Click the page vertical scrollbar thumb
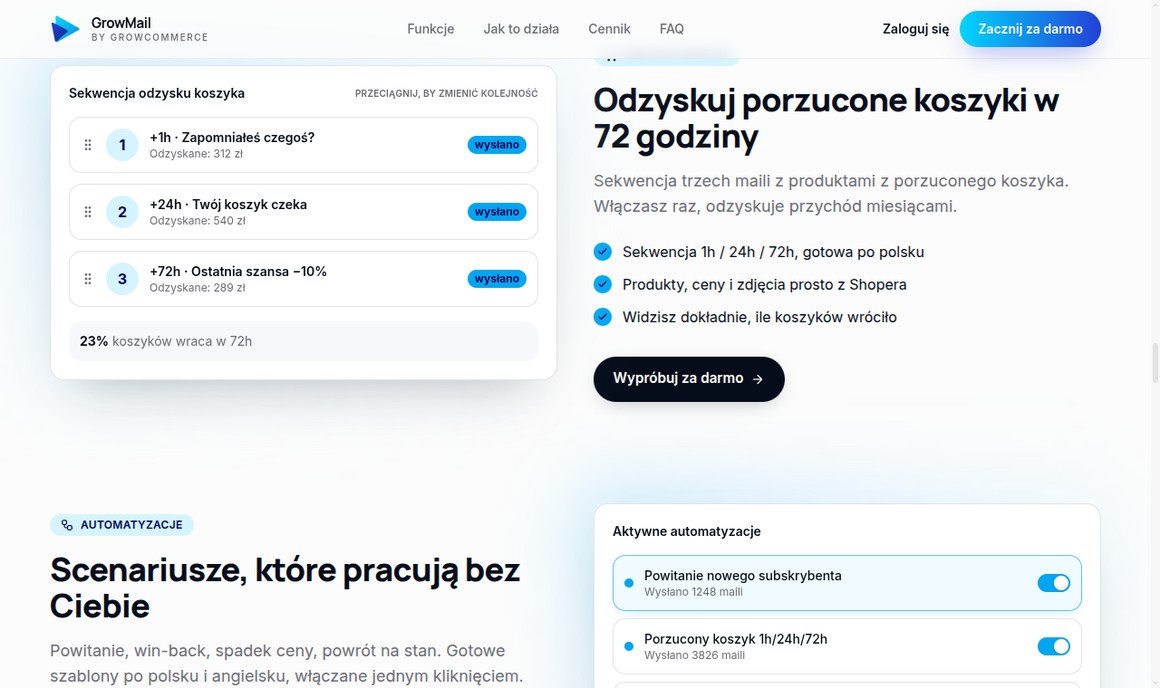The image size is (1160, 688). coord(1154,362)
